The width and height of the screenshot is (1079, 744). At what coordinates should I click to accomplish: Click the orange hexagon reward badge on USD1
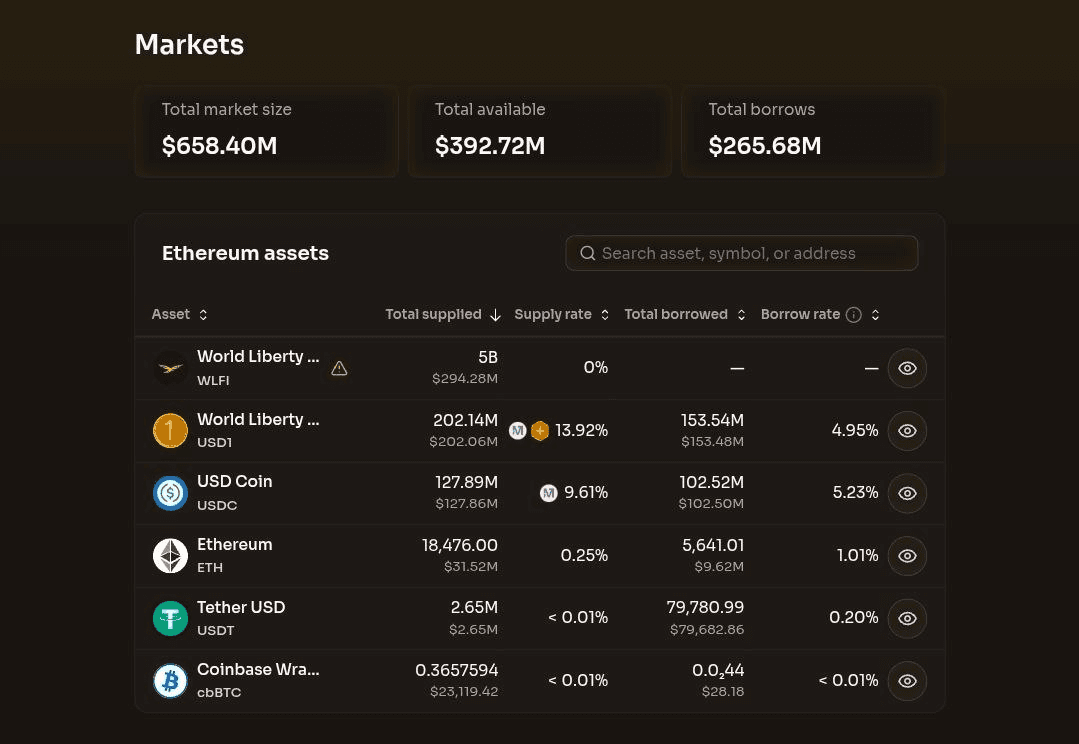540,431
